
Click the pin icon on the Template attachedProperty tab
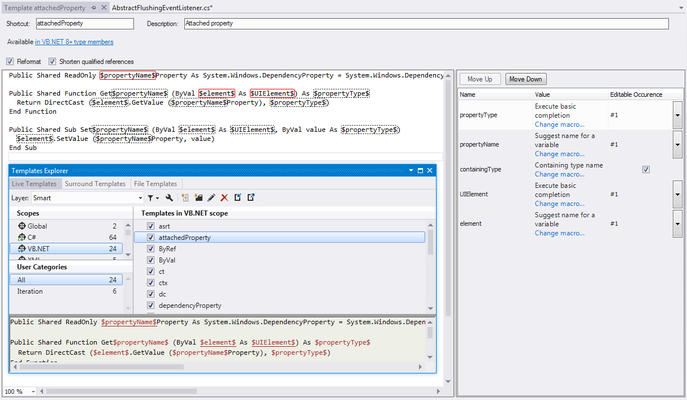92,6
